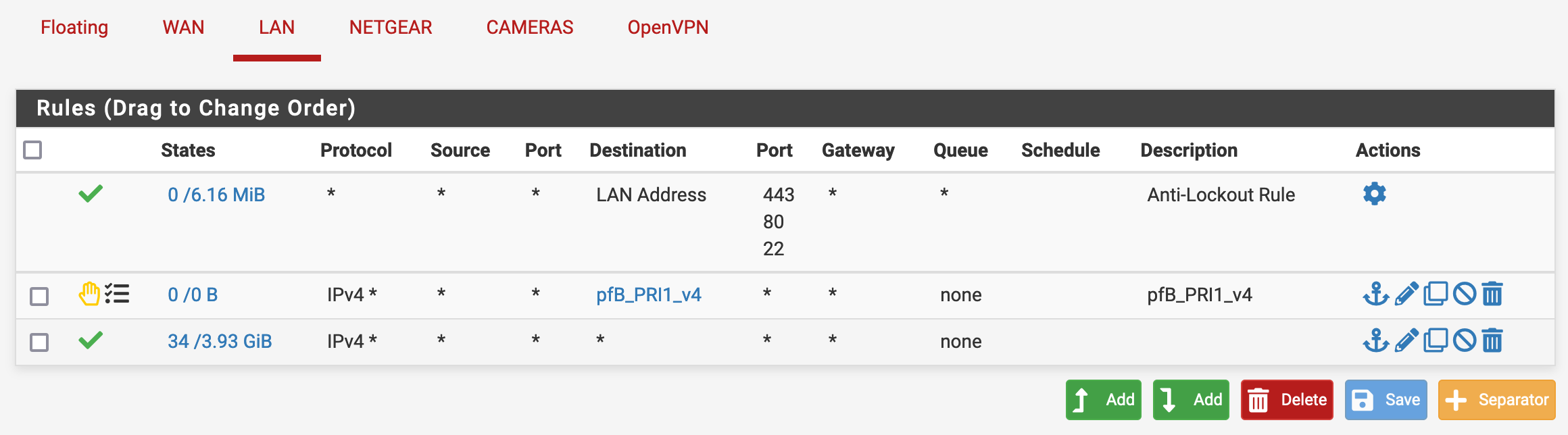Switch to the CAMERAS tab
Viewport: 1568px width, 435px height.
529,28
